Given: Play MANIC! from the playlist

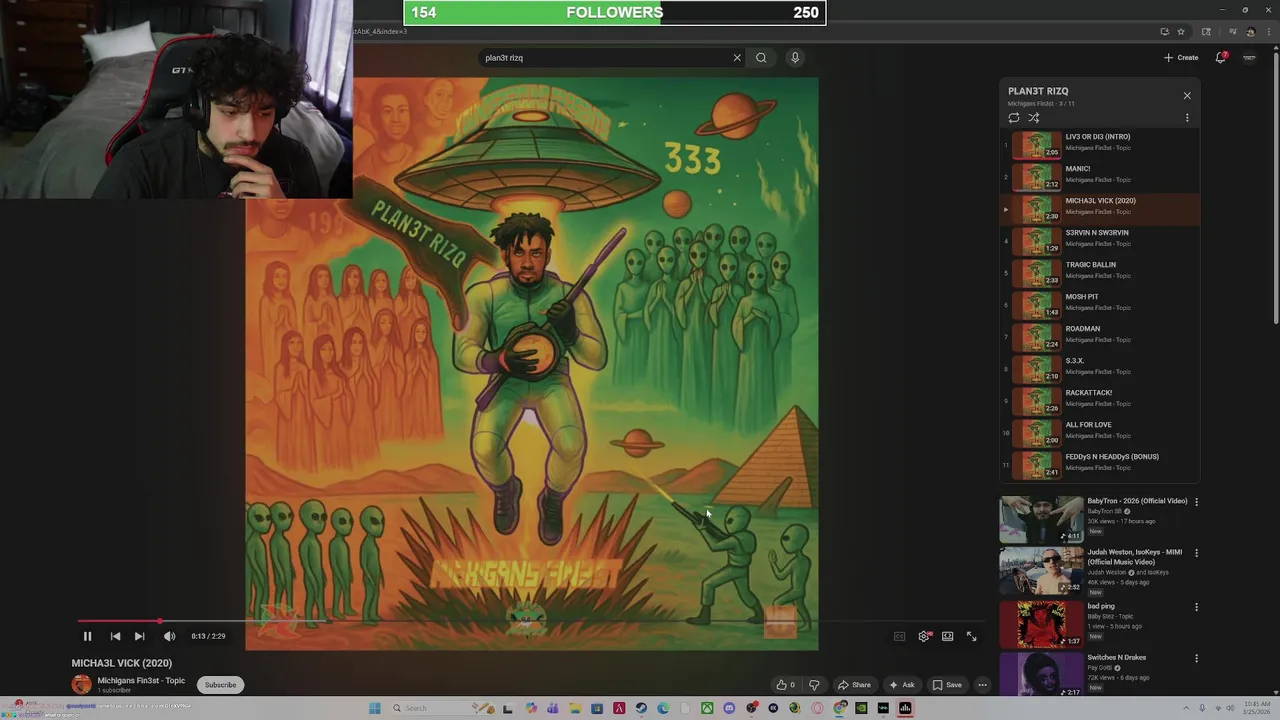Looking at the screenshot, I should click(x=1100, y=177).
